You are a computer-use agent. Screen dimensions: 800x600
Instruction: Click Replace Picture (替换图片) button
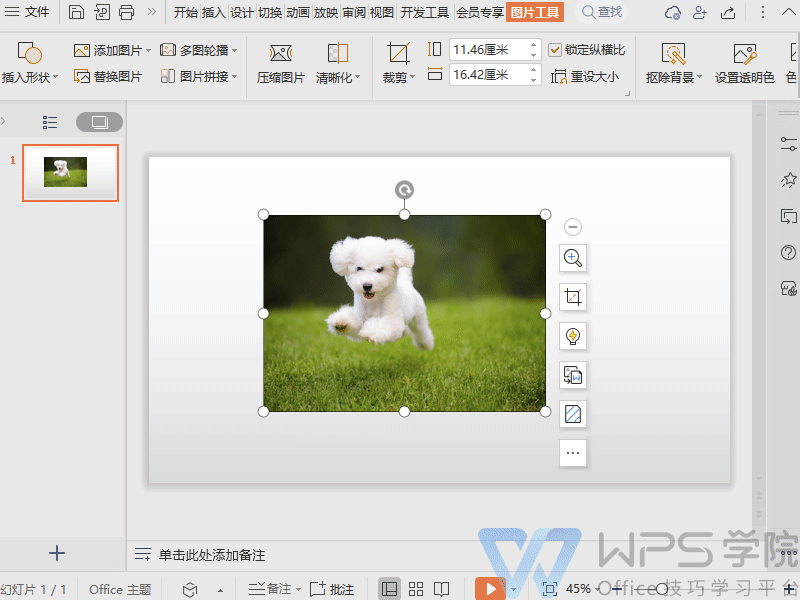pyautogui.click(x=108, y=77)
